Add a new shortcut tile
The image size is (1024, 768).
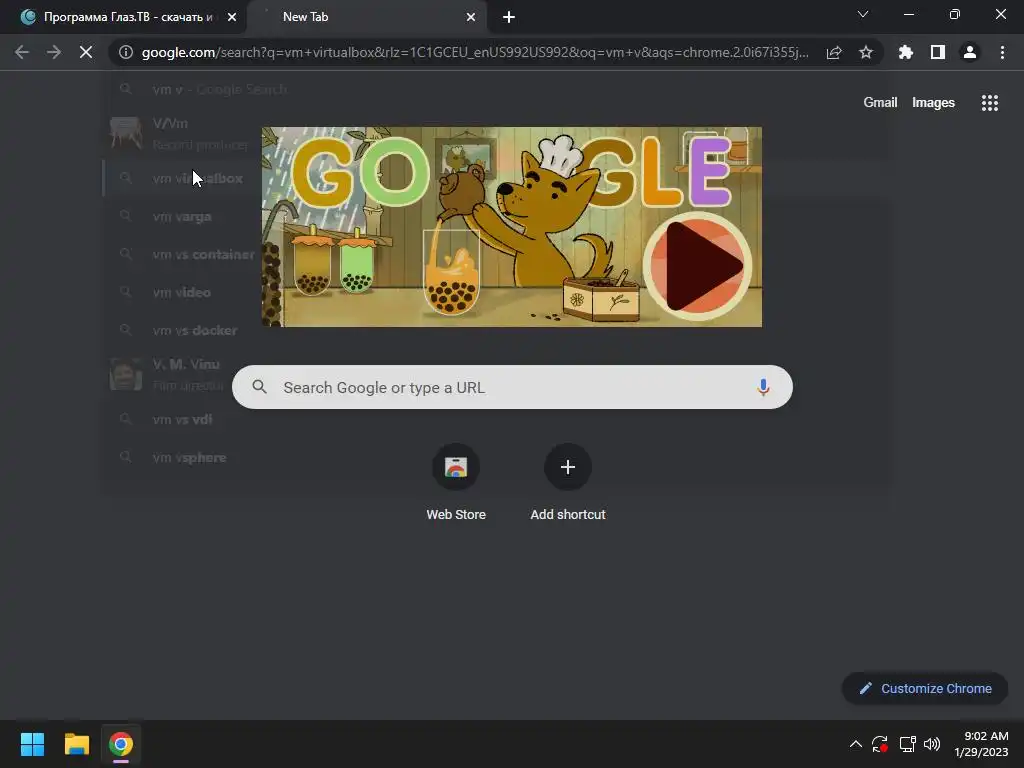coord(568,482)
